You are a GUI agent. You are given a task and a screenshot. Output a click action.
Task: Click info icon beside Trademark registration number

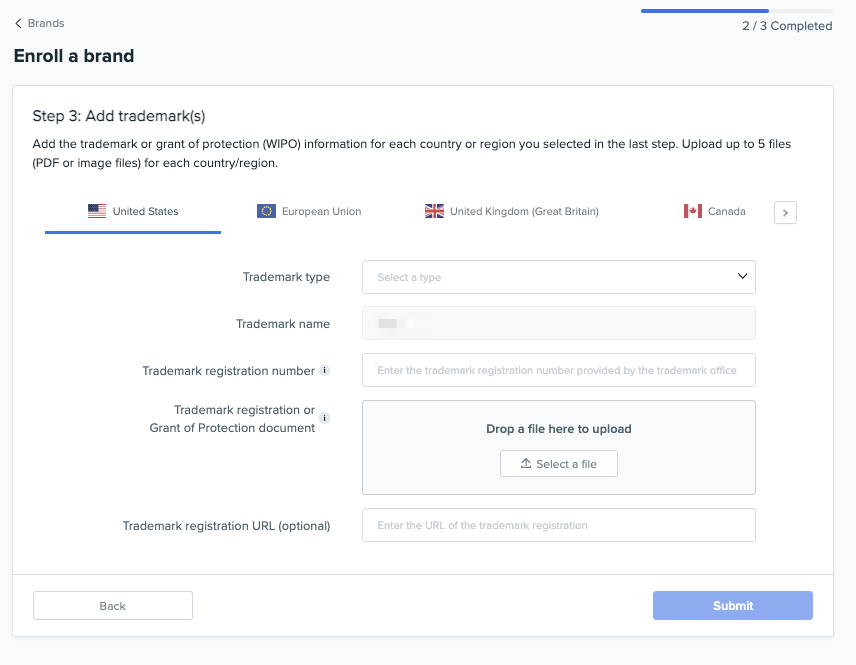coord(324,371)
